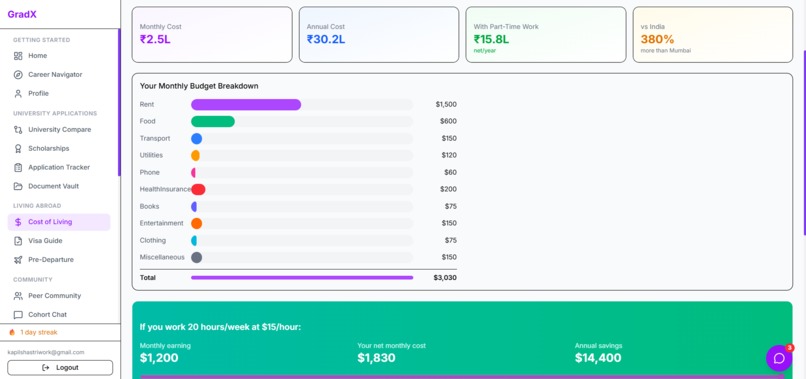Screen dimensions: 806x379
Task: Click the Annual Cost card
Action: pos(379,34)
